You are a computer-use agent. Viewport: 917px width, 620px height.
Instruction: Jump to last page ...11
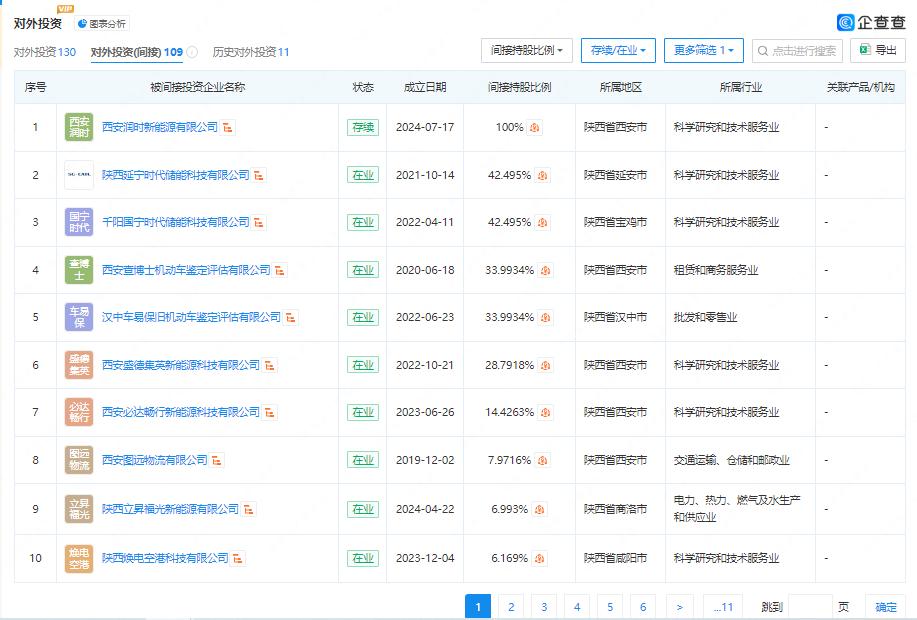point(723,607)
